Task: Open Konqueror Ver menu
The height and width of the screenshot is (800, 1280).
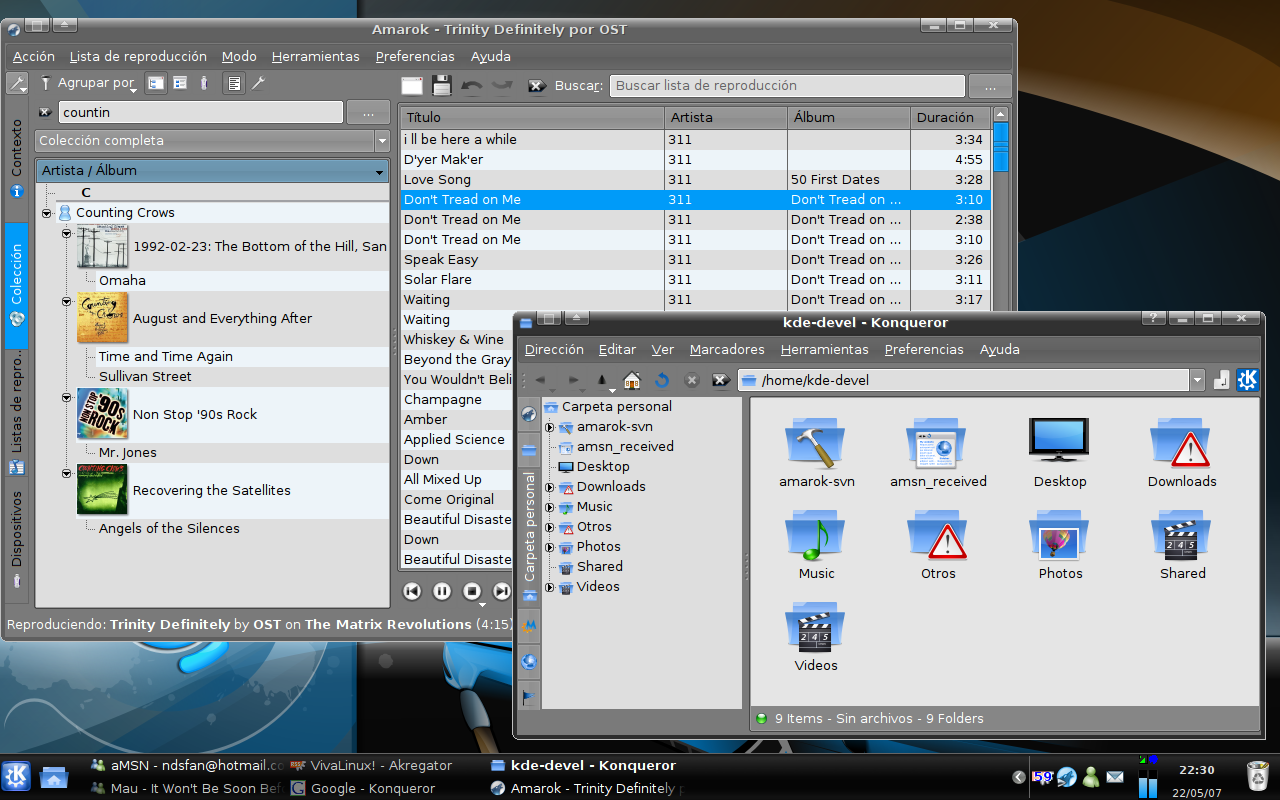Action: (x=662, y=350)
